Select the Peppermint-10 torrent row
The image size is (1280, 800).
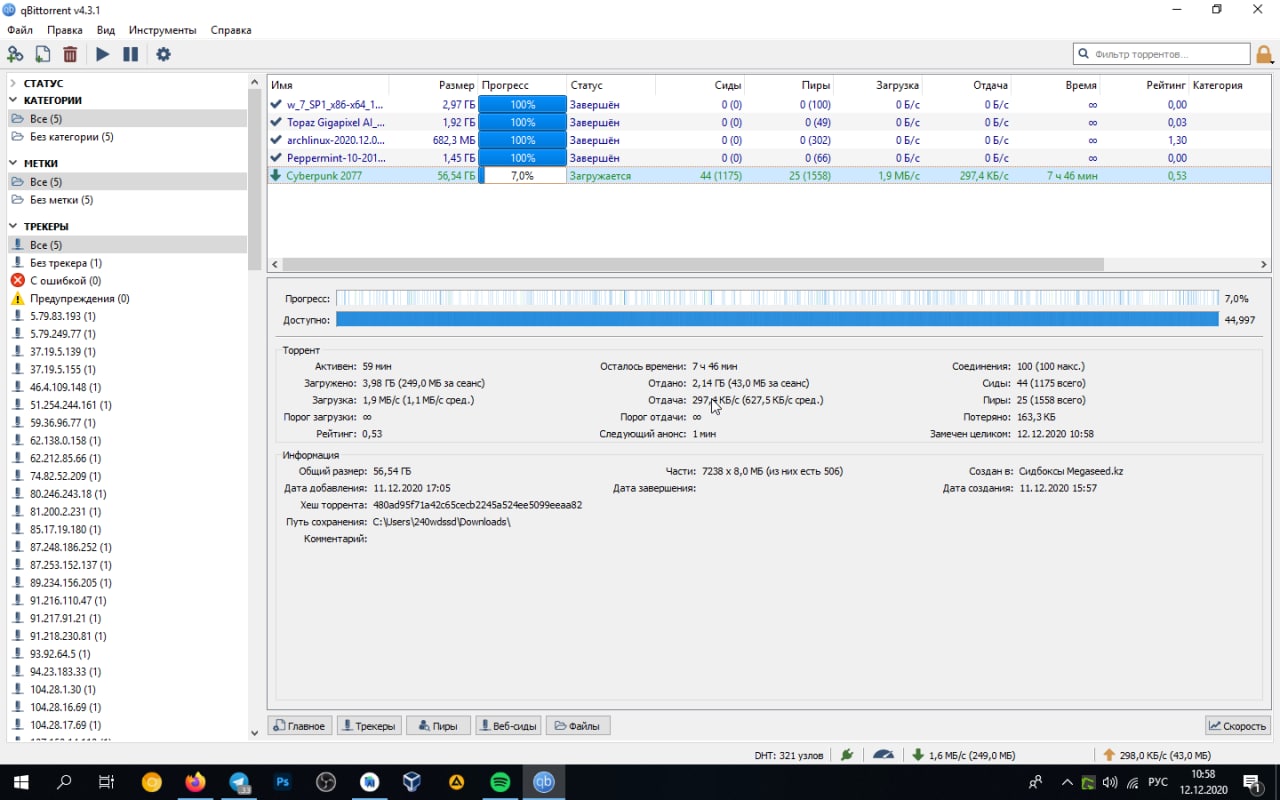tap(769, 158)
